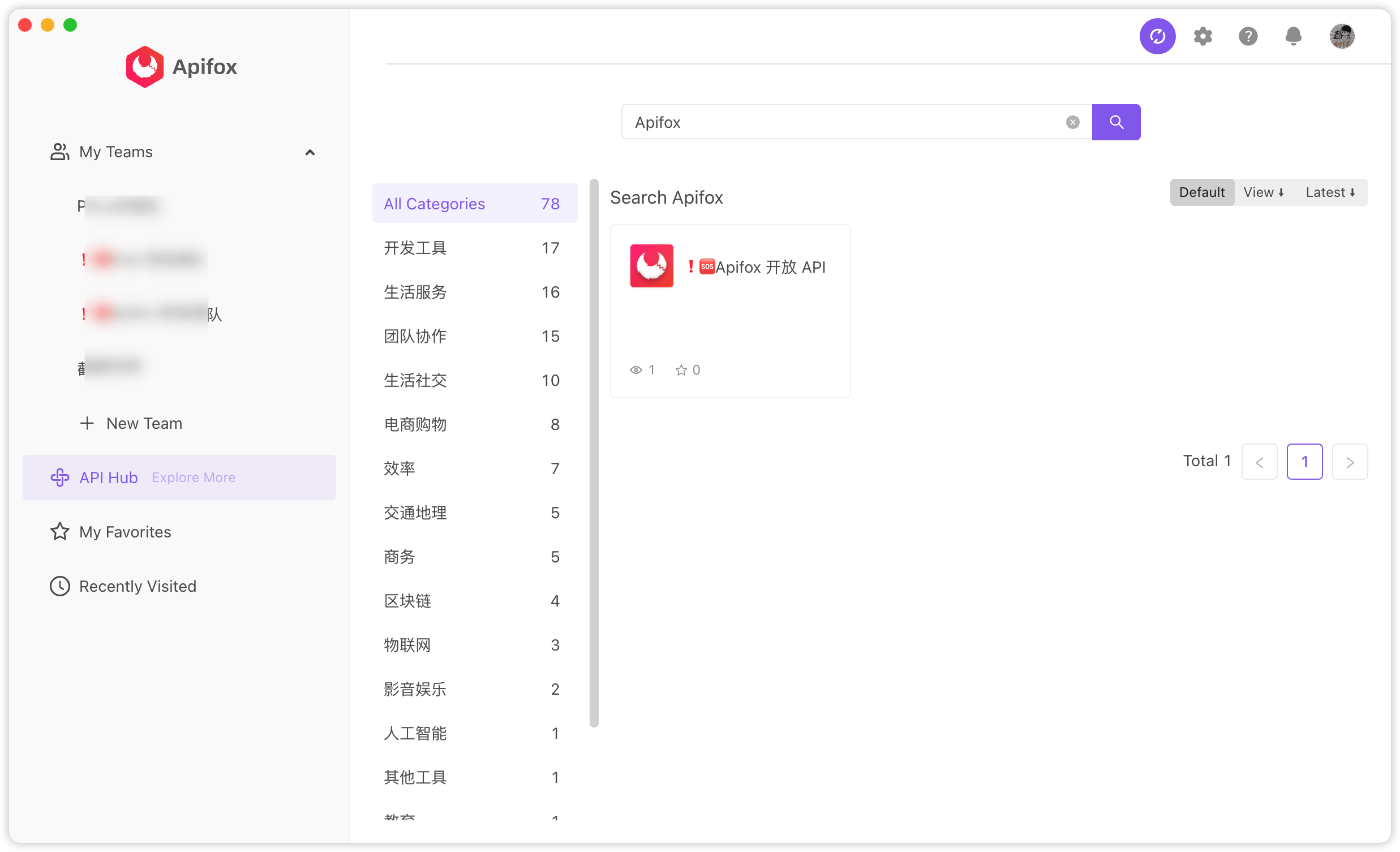The height and width of the screenshot is (852, 1400).
Task: Sort results by View
Action: (x=1263, y=192)
